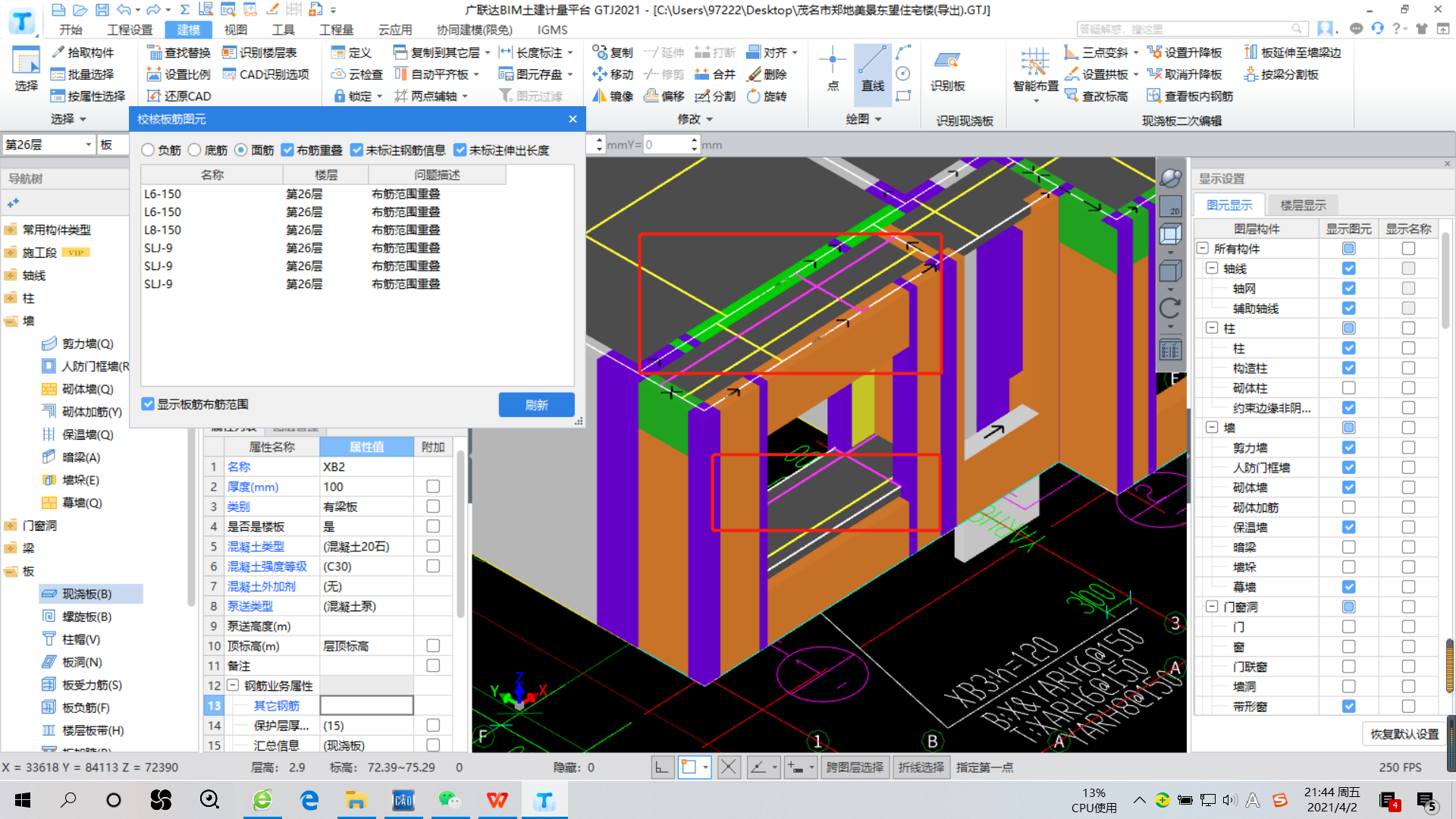Click 恢复默认设置 button
The image size is (1456, 819).
point(1404,734)
